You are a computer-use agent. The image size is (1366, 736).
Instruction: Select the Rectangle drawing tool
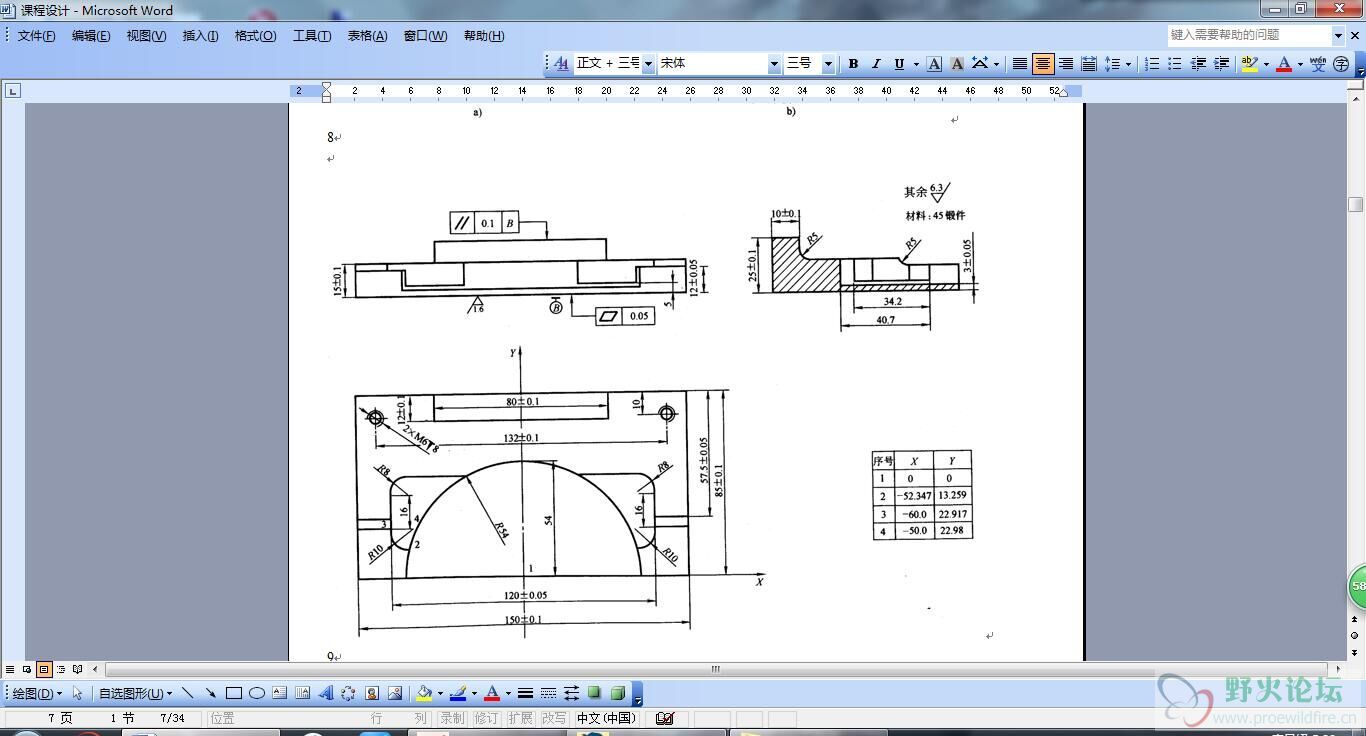click(233, 693)
